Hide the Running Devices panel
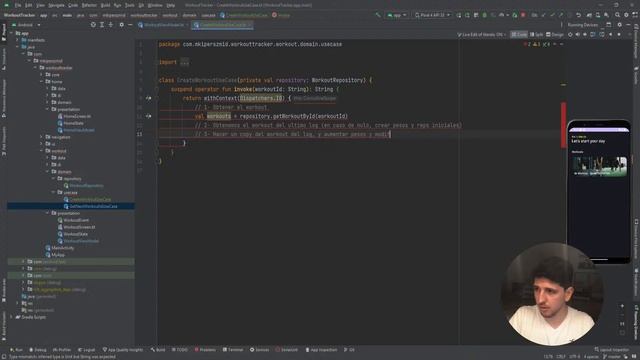 (x=628, y=25)
